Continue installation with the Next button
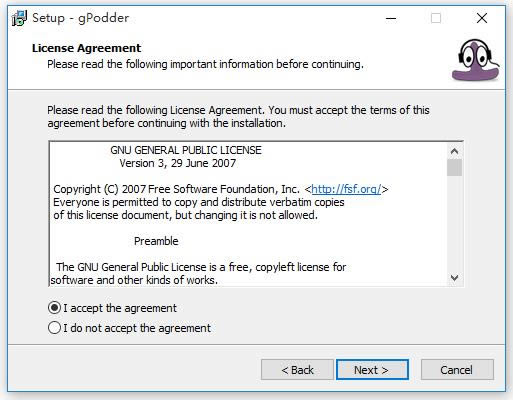 pos(372,370)
